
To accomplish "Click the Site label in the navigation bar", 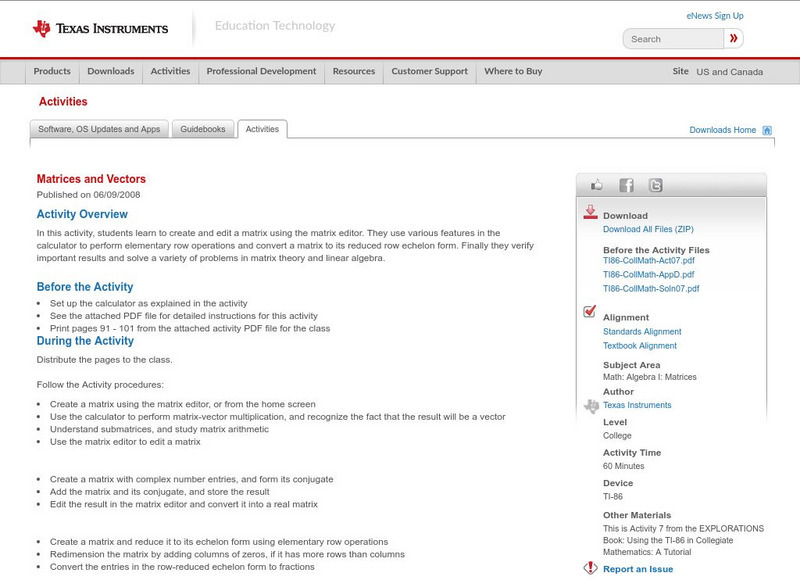I will pyautogui.click(x=680, y=71).
